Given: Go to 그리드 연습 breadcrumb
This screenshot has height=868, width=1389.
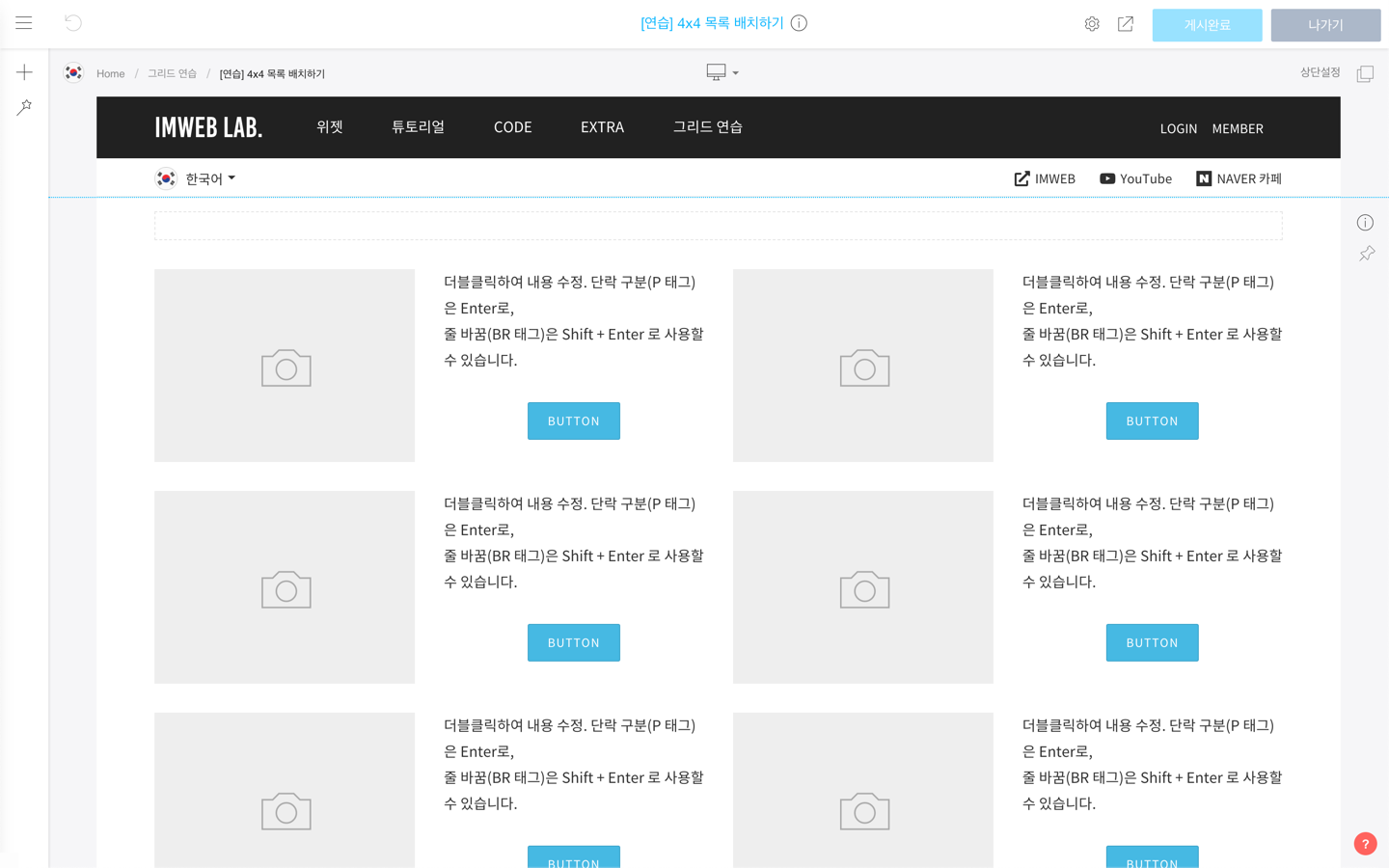Looking at the screenshot, I should point(172,74).
